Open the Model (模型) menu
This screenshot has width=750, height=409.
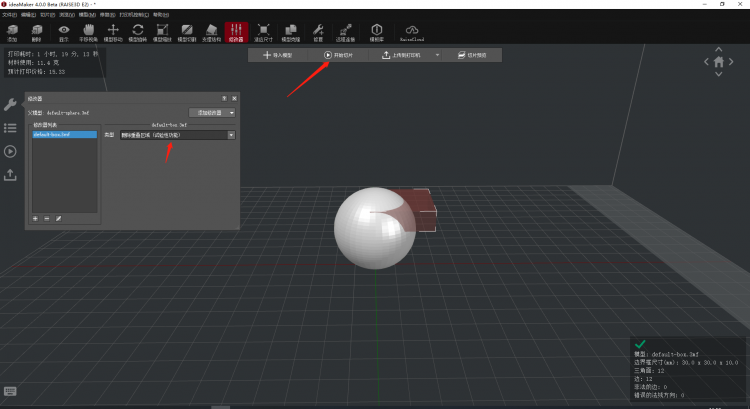(x=87, y=15)
